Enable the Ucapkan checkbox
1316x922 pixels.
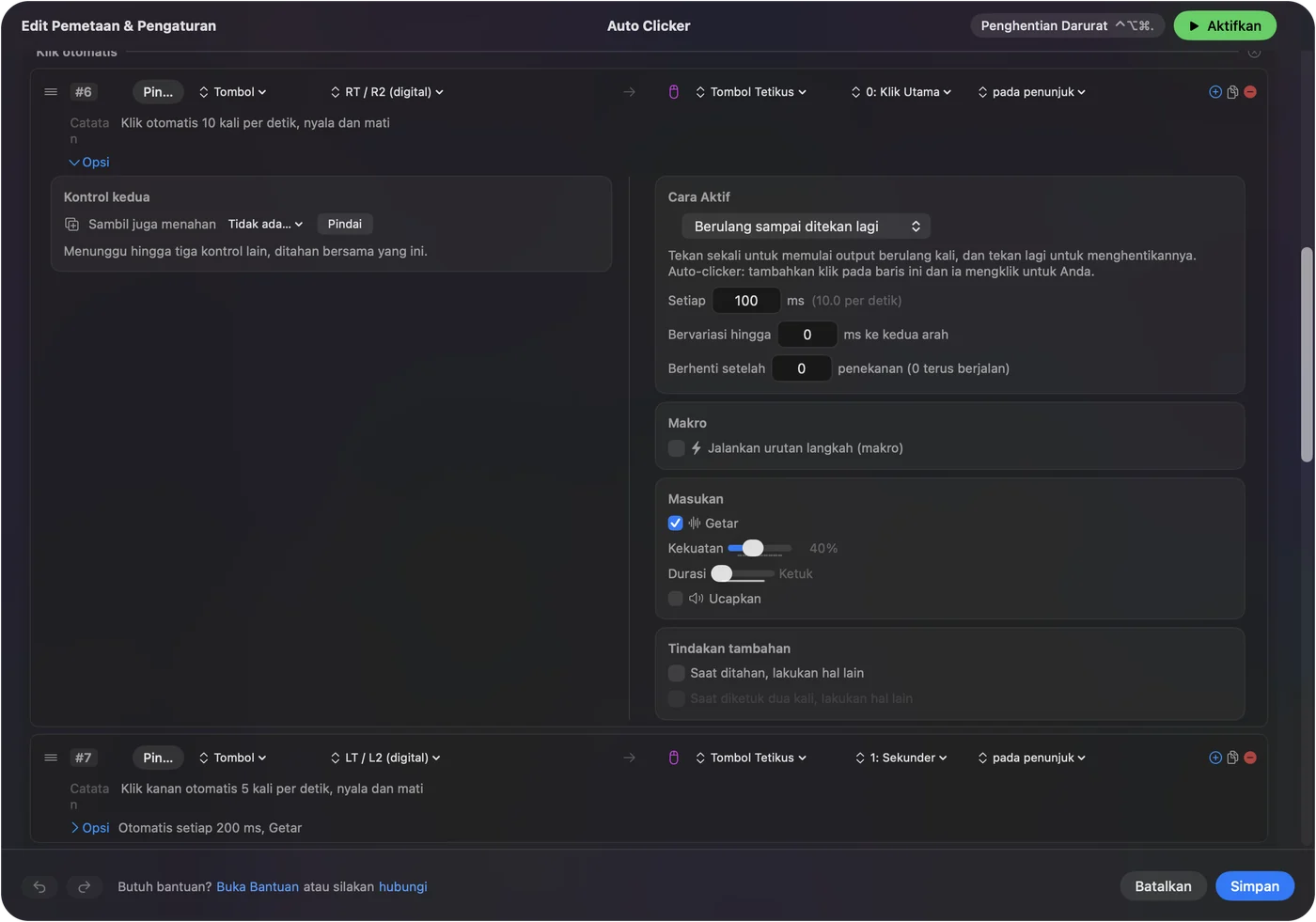point(676,599)
